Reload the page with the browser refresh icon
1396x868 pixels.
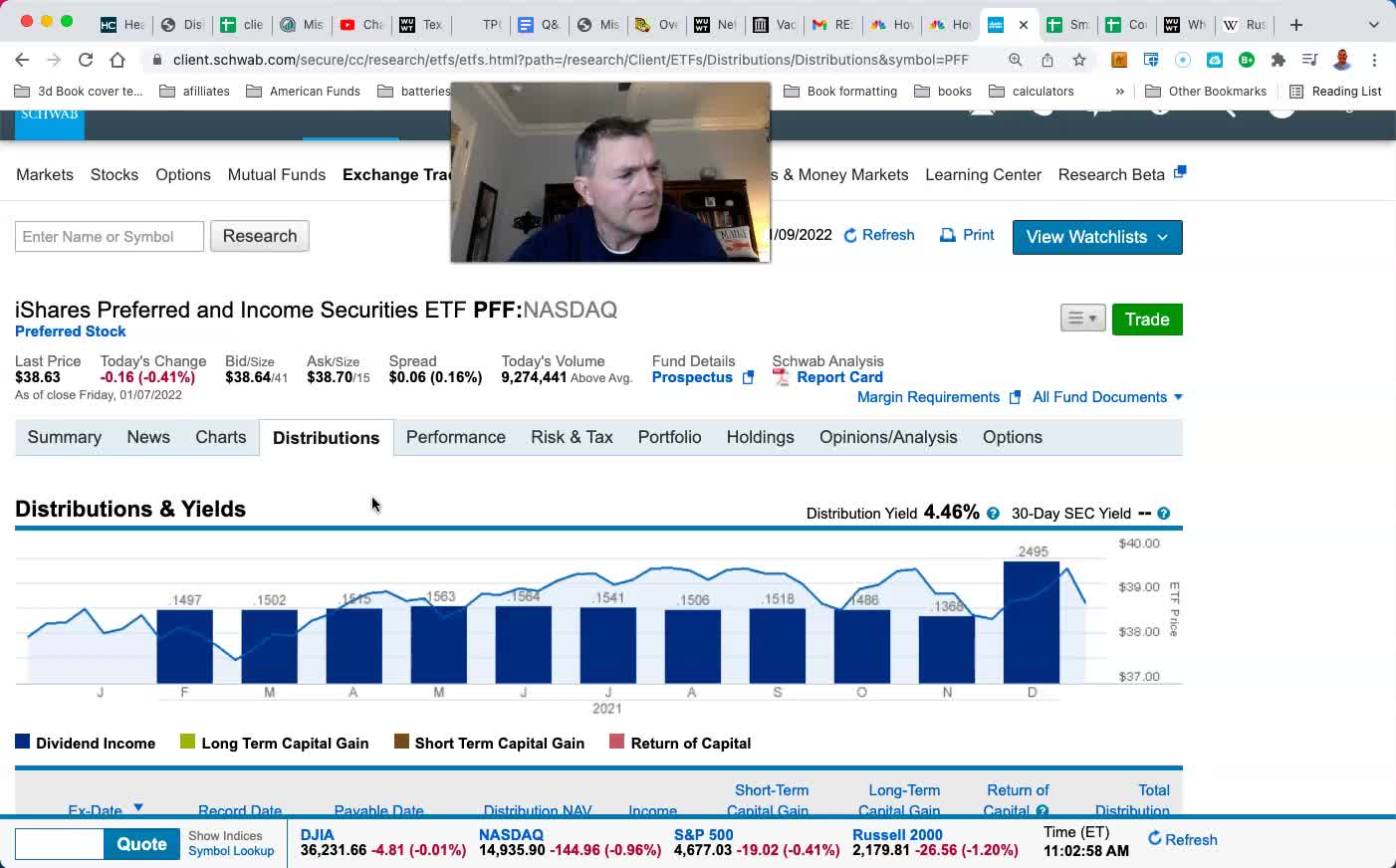(x=86, y=60)
